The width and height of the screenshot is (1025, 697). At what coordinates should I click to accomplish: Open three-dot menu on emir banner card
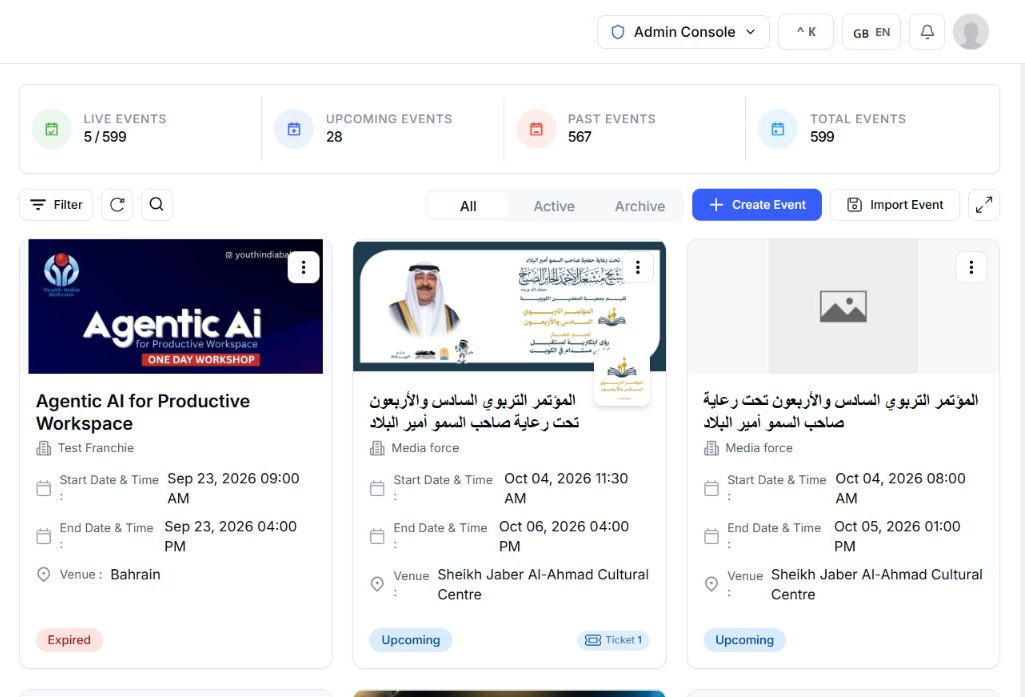click(x=637, y=267)
